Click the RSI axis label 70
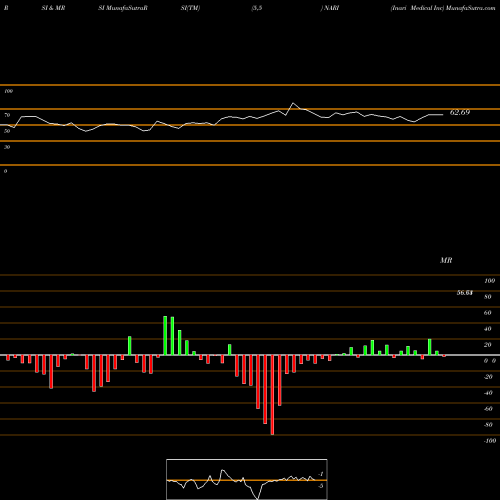Screen dimensions: 500x500 (x=7, y=115)
